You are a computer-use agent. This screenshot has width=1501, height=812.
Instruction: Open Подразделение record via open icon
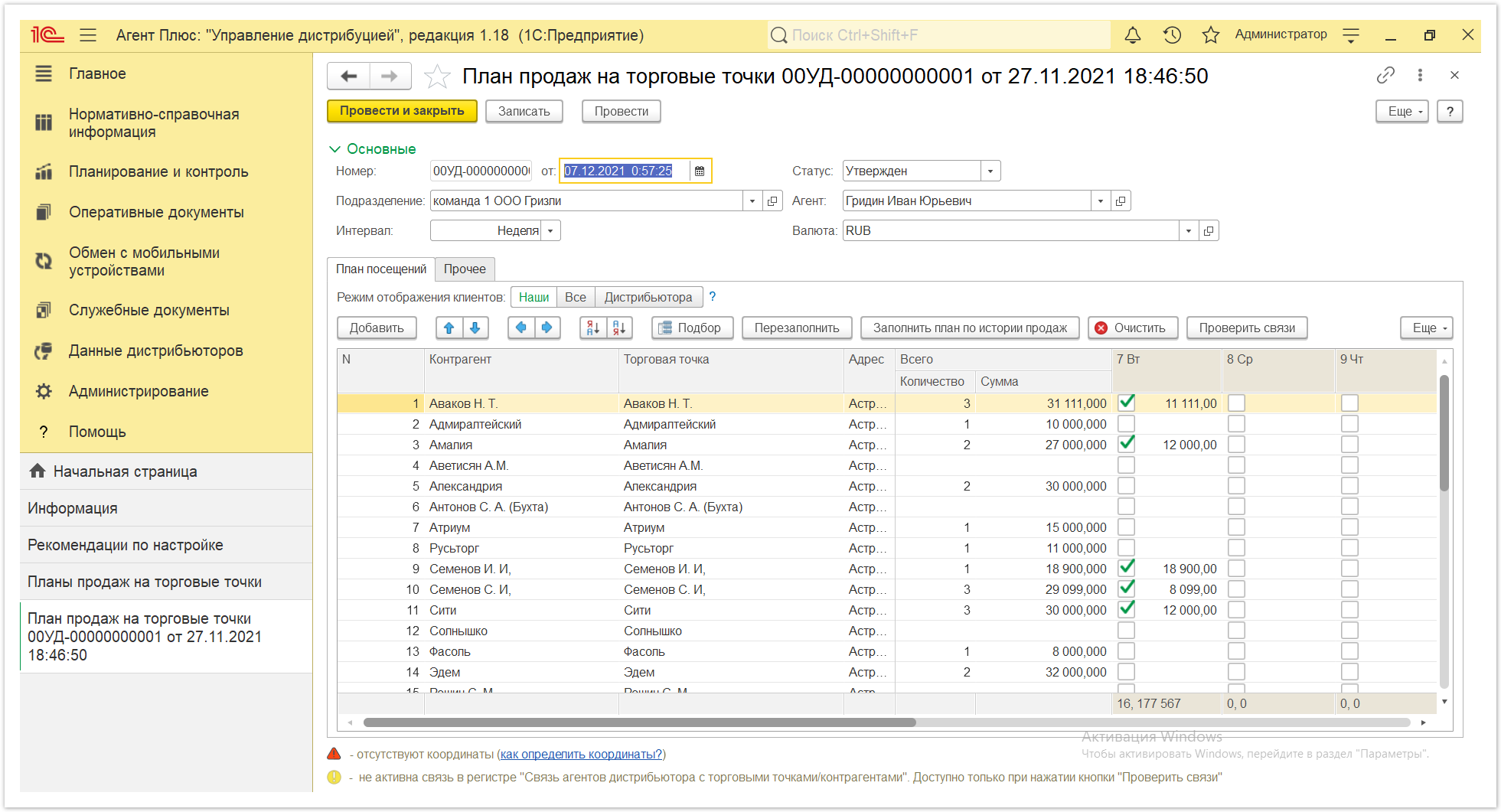pyautogui.click(x=772, y=201)
